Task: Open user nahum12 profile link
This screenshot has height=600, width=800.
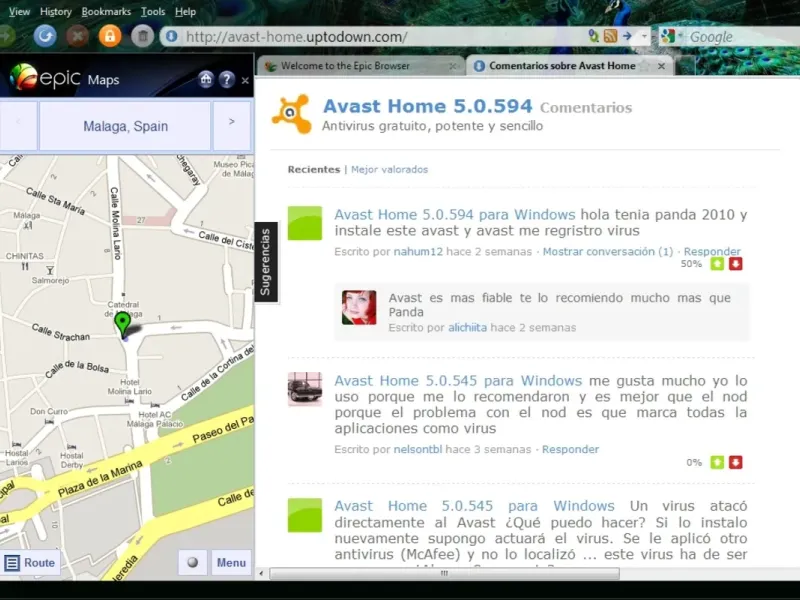Action: point(418,252)
